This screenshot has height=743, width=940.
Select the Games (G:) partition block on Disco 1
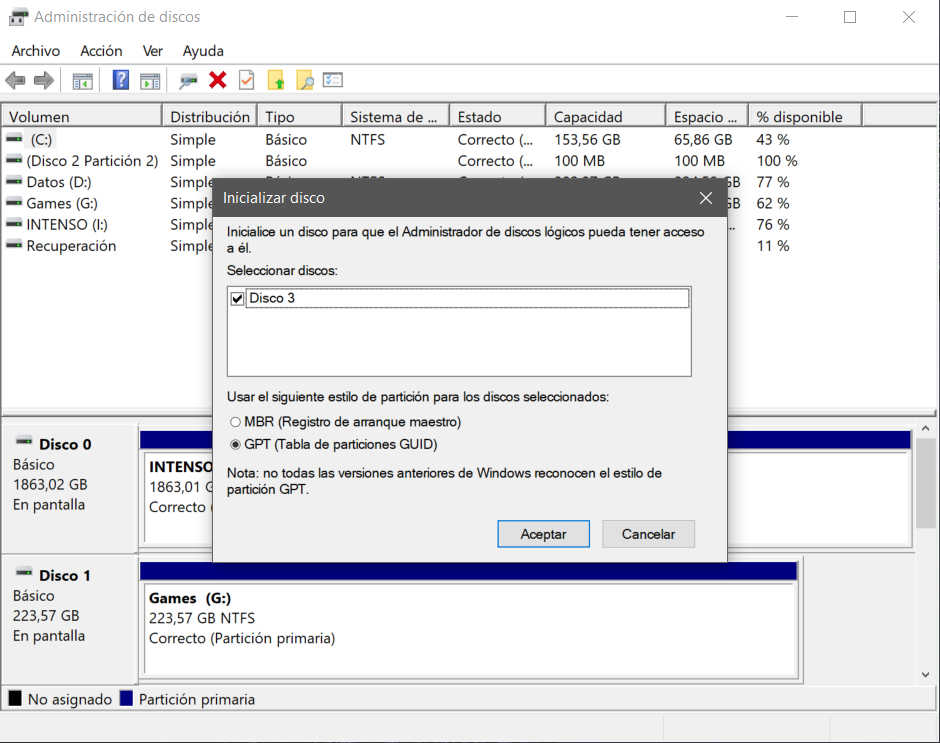[471, 628]
